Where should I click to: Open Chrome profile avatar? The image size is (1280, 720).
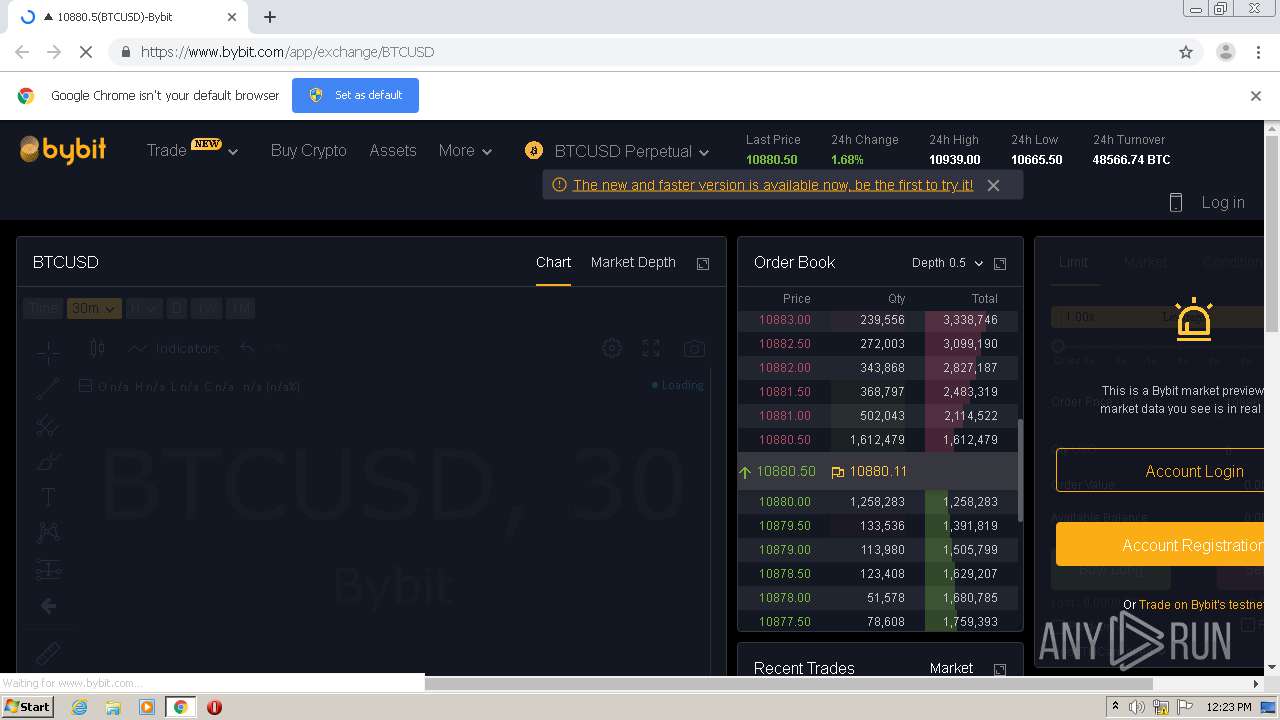tap(1226, 52)
